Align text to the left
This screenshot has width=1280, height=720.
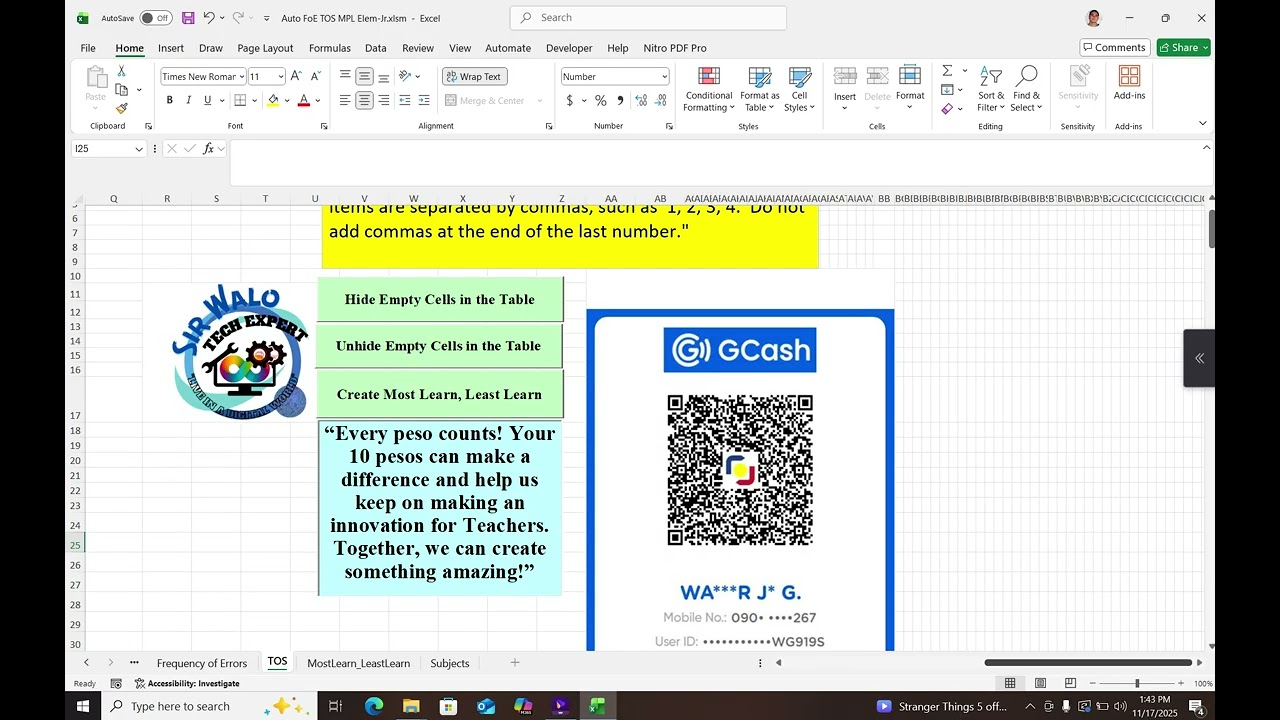345,100
